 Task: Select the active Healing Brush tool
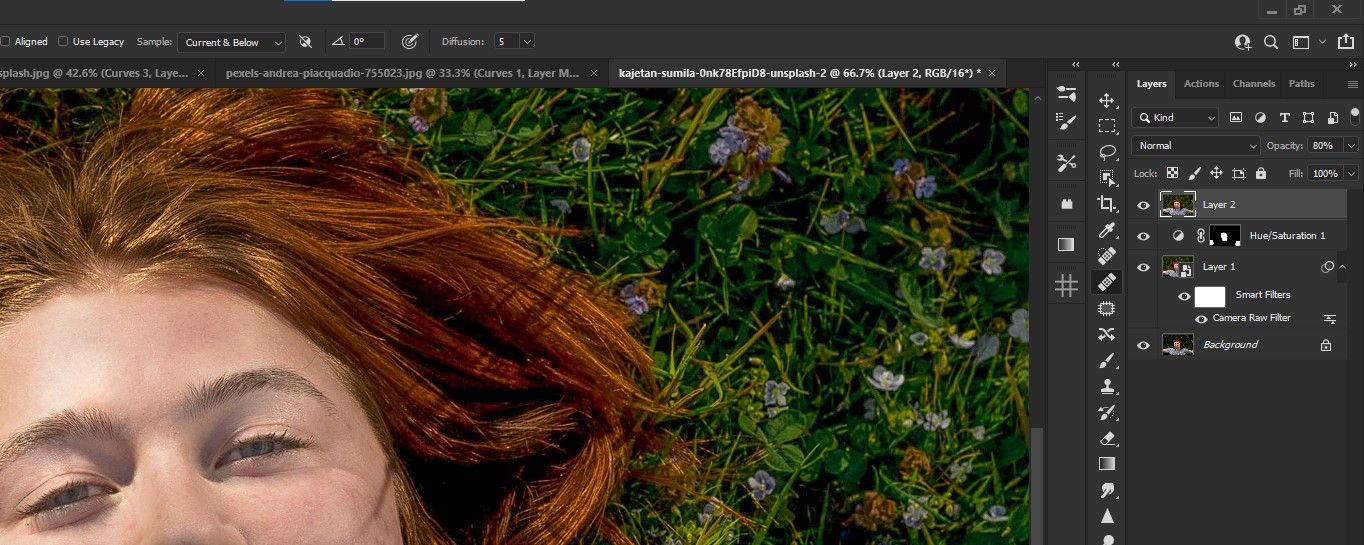[x=1107, y=282]
